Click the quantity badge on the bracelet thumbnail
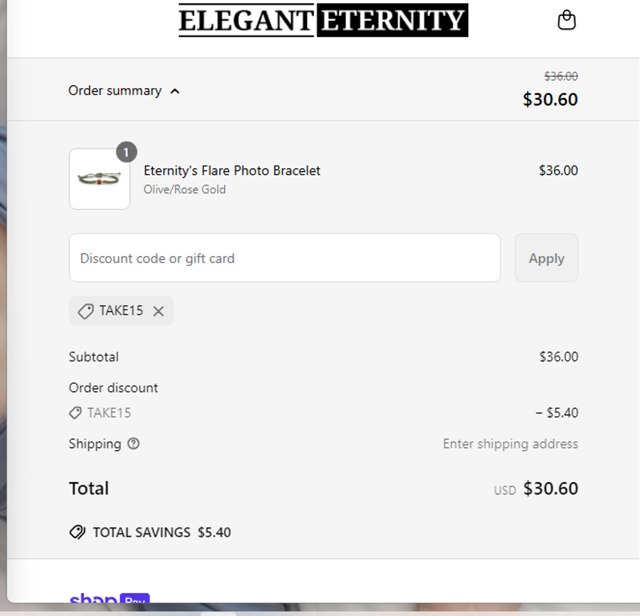The image size is (640, 616). (126, 152)
